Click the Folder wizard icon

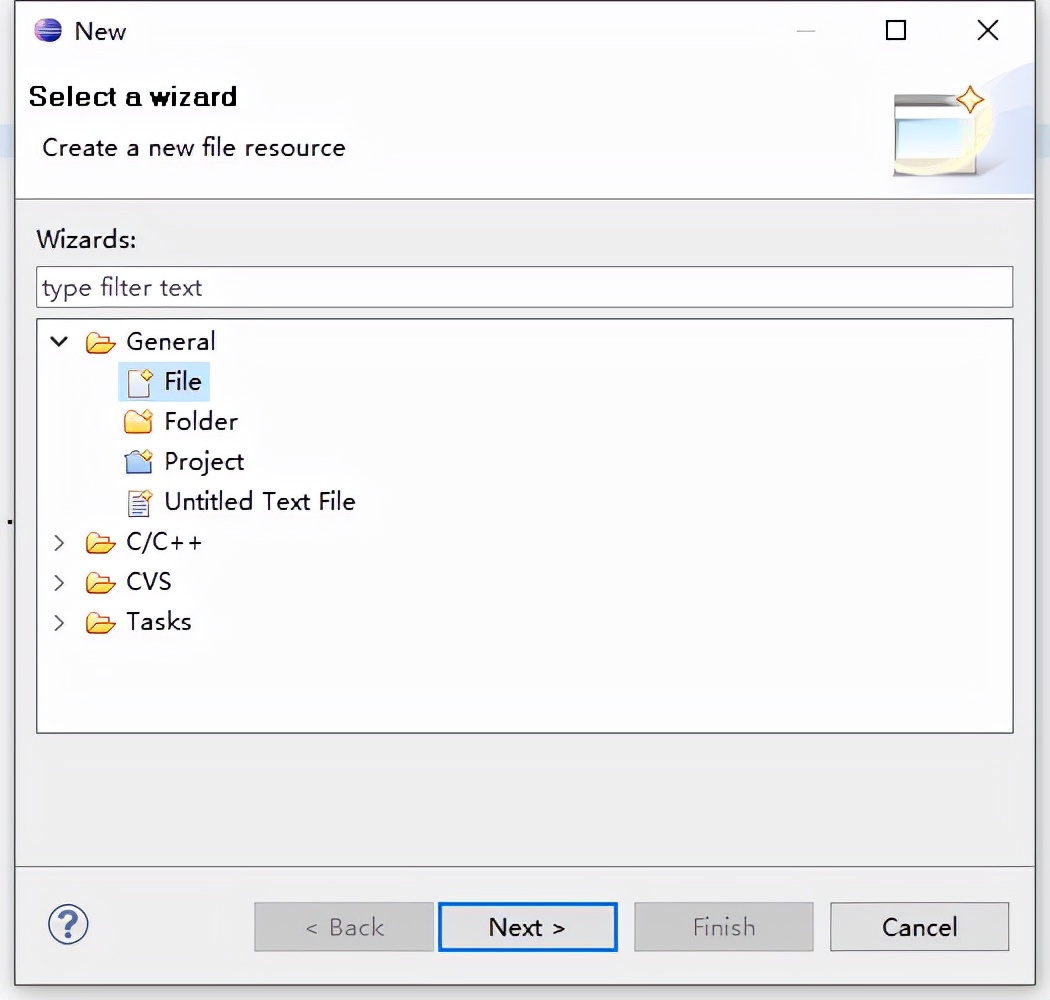(x=139, y=422)
